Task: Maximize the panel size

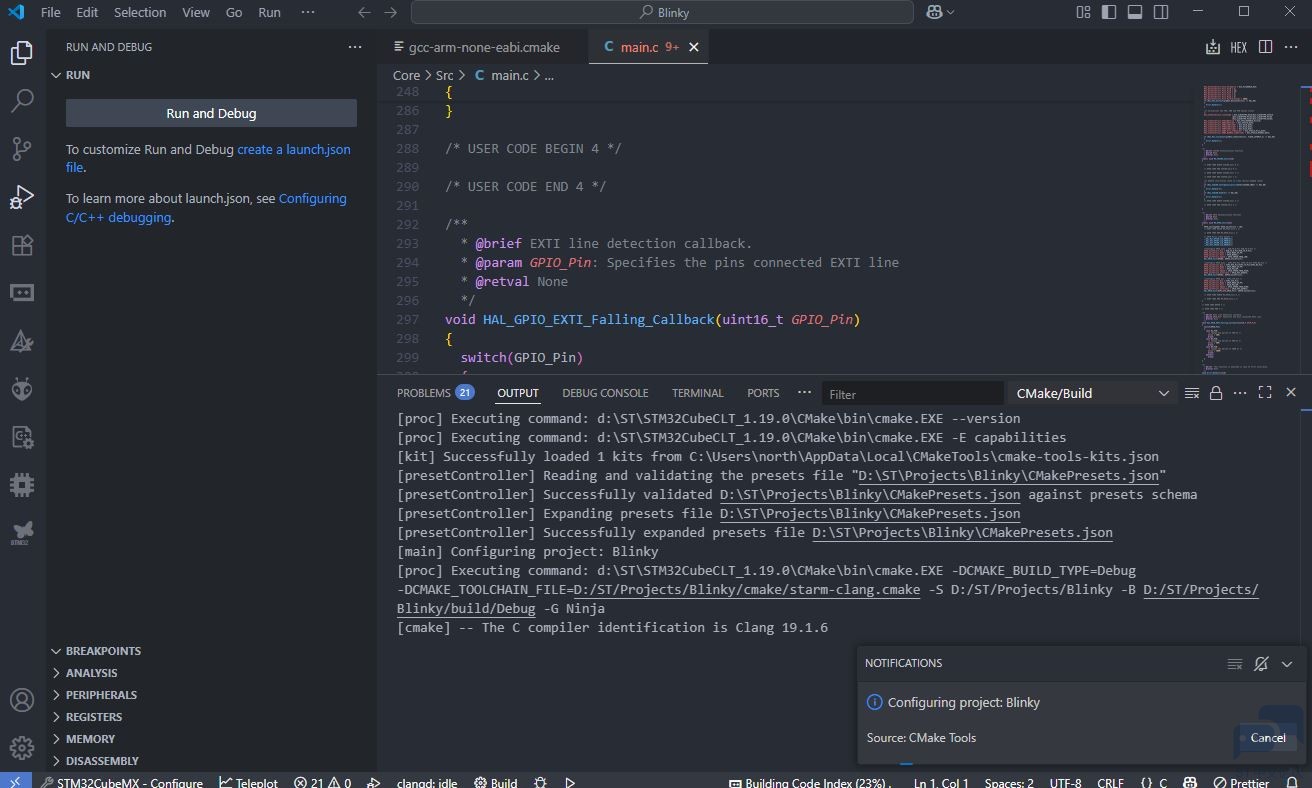Action: click(1265, 393)
